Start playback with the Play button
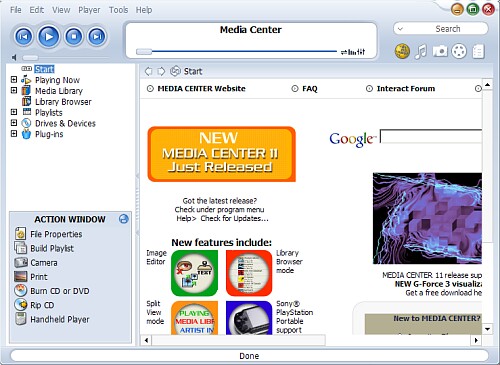The image size is (500, 365). pyautogui.click(x=49, y=36)
